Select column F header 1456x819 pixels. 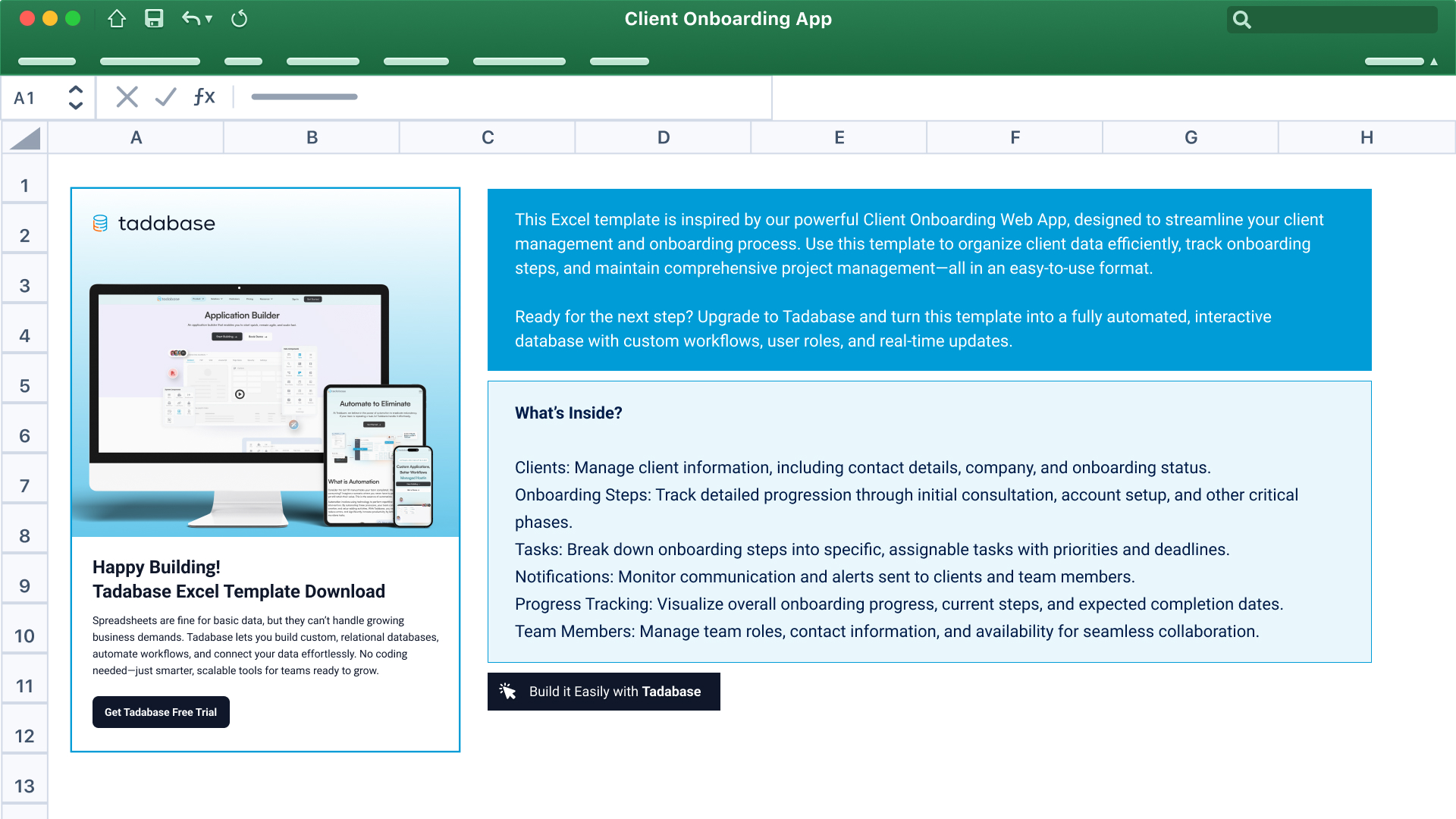click(1015, 138)
